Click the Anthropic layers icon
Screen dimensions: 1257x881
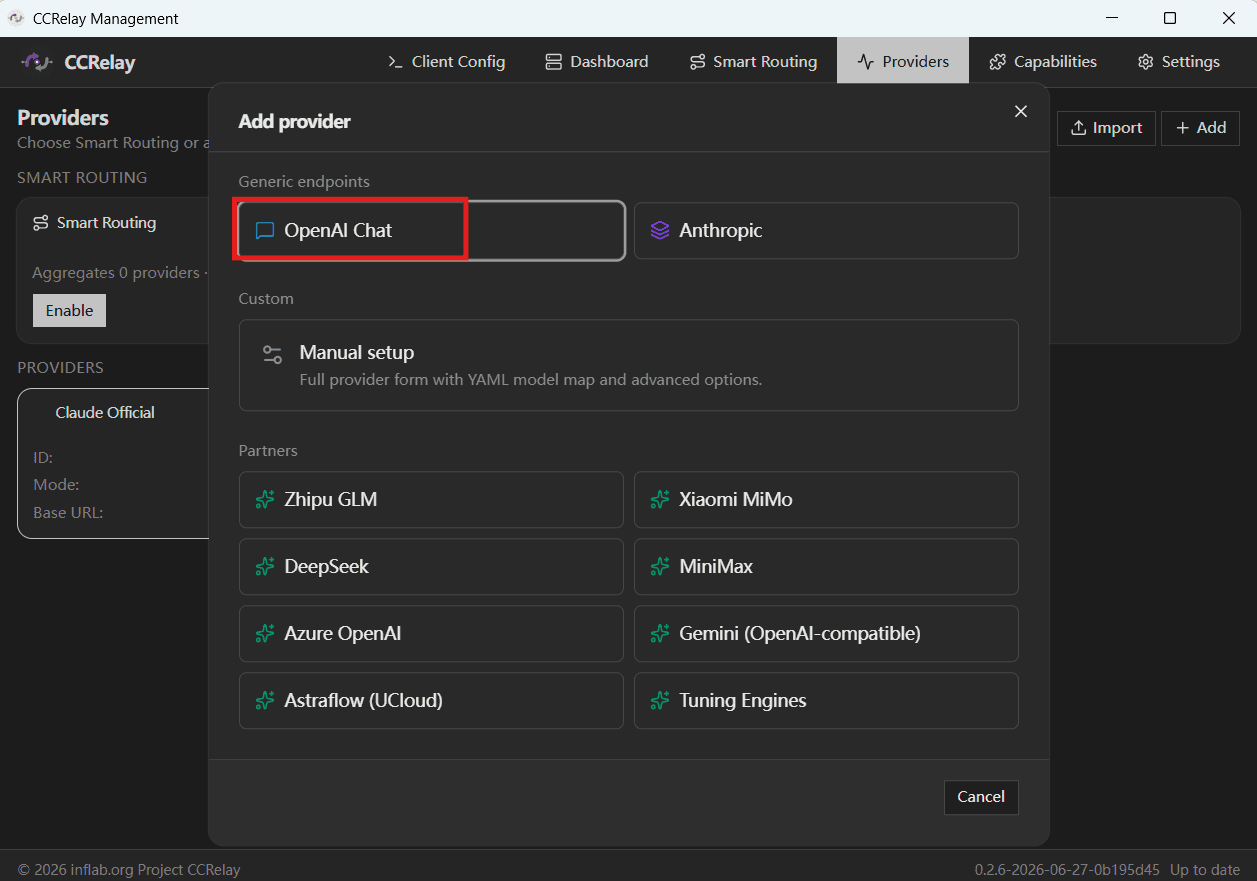point(660,231)
